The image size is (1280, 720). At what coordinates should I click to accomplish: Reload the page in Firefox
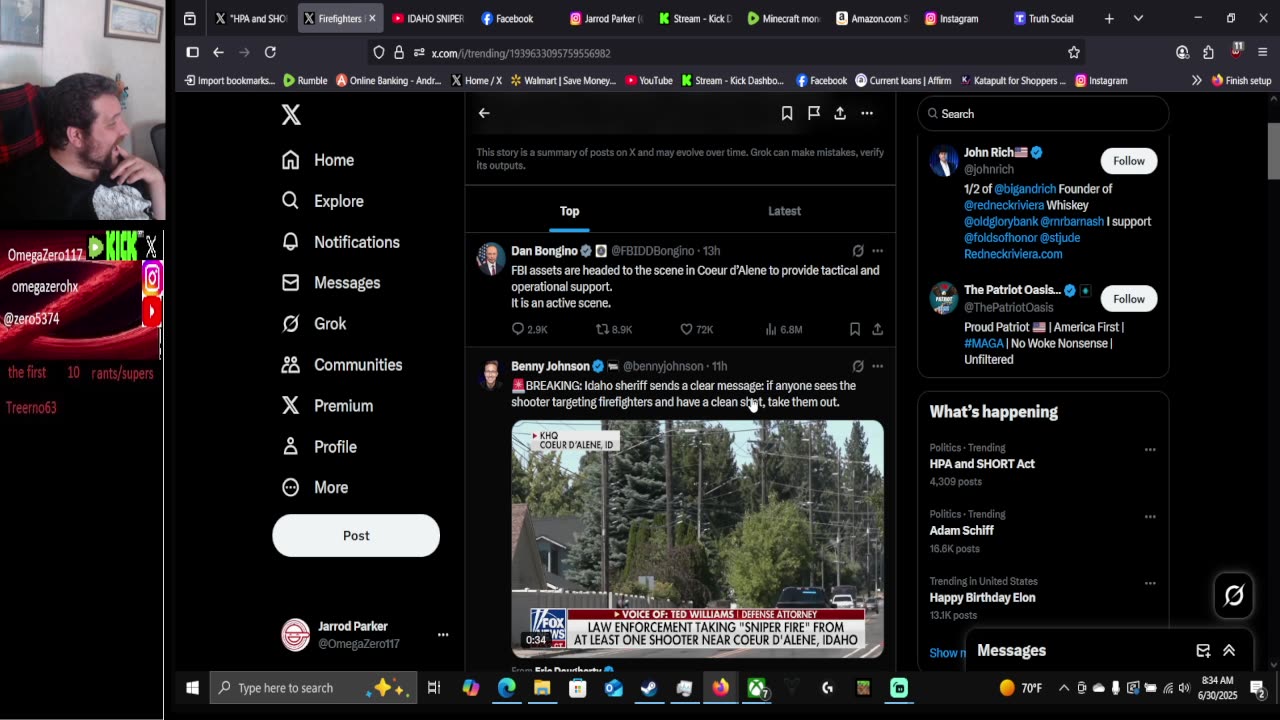[270, 52]
